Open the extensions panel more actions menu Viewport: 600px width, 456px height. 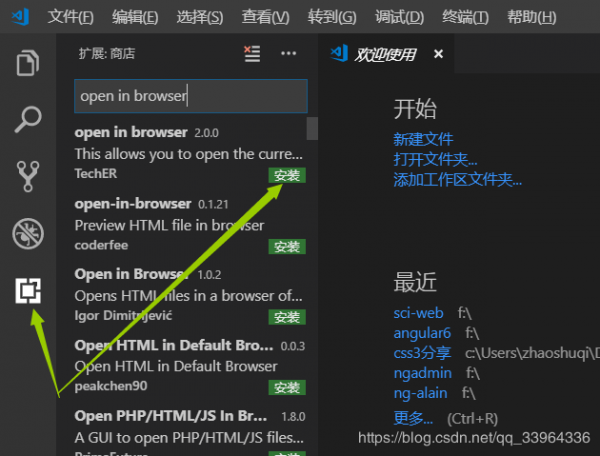[289, 54]
